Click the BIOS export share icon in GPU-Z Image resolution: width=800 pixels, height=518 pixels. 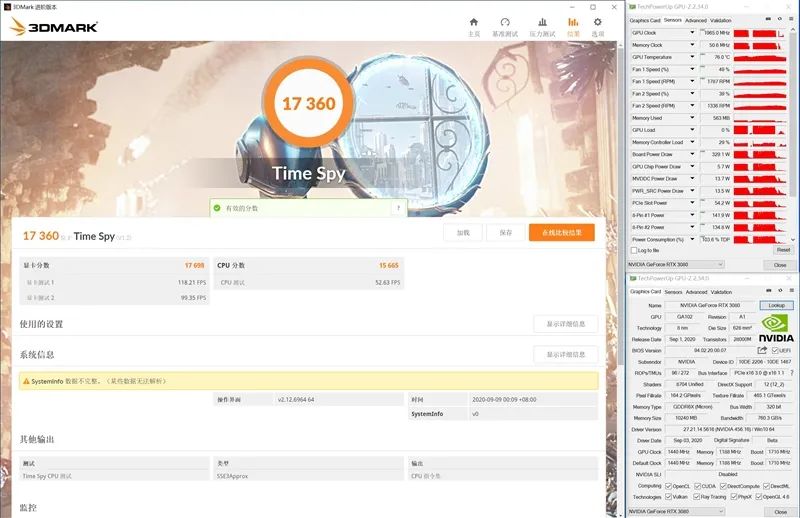tap(762, 350)
